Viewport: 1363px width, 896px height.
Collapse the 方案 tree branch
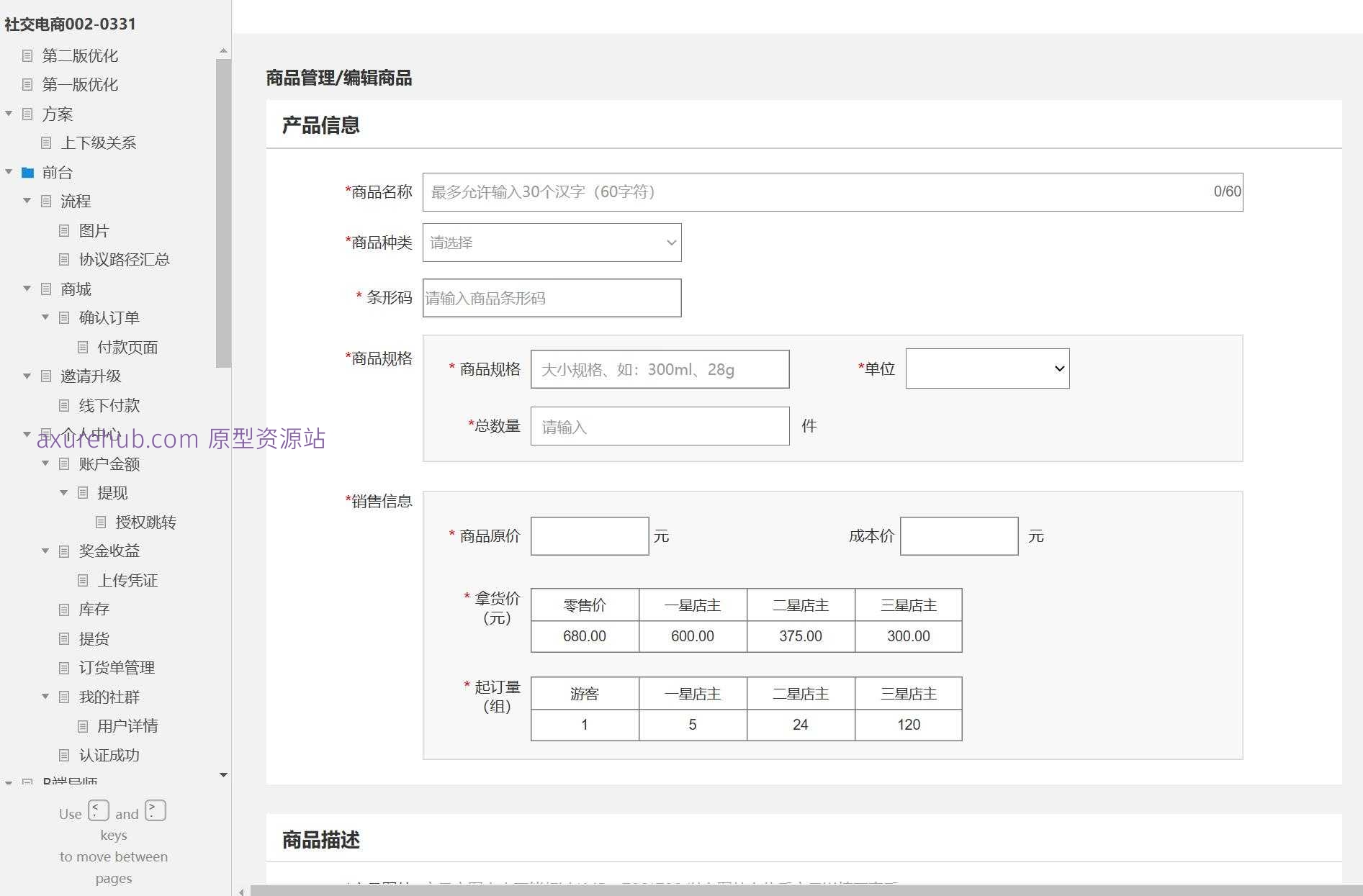coord(9,114)
